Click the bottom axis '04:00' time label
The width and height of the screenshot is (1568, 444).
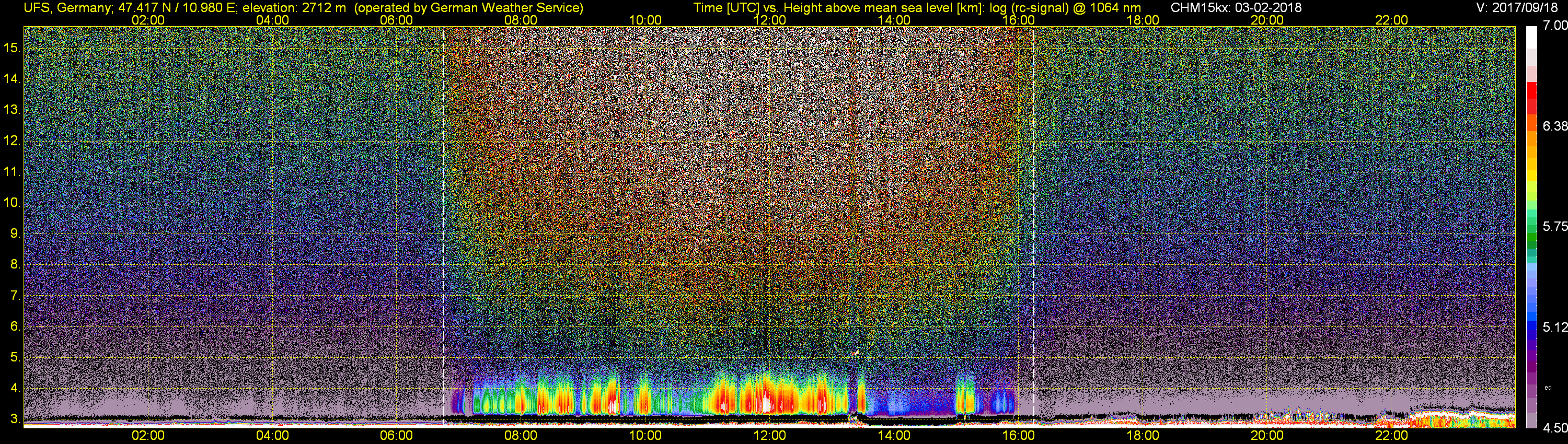coord(272,436)
